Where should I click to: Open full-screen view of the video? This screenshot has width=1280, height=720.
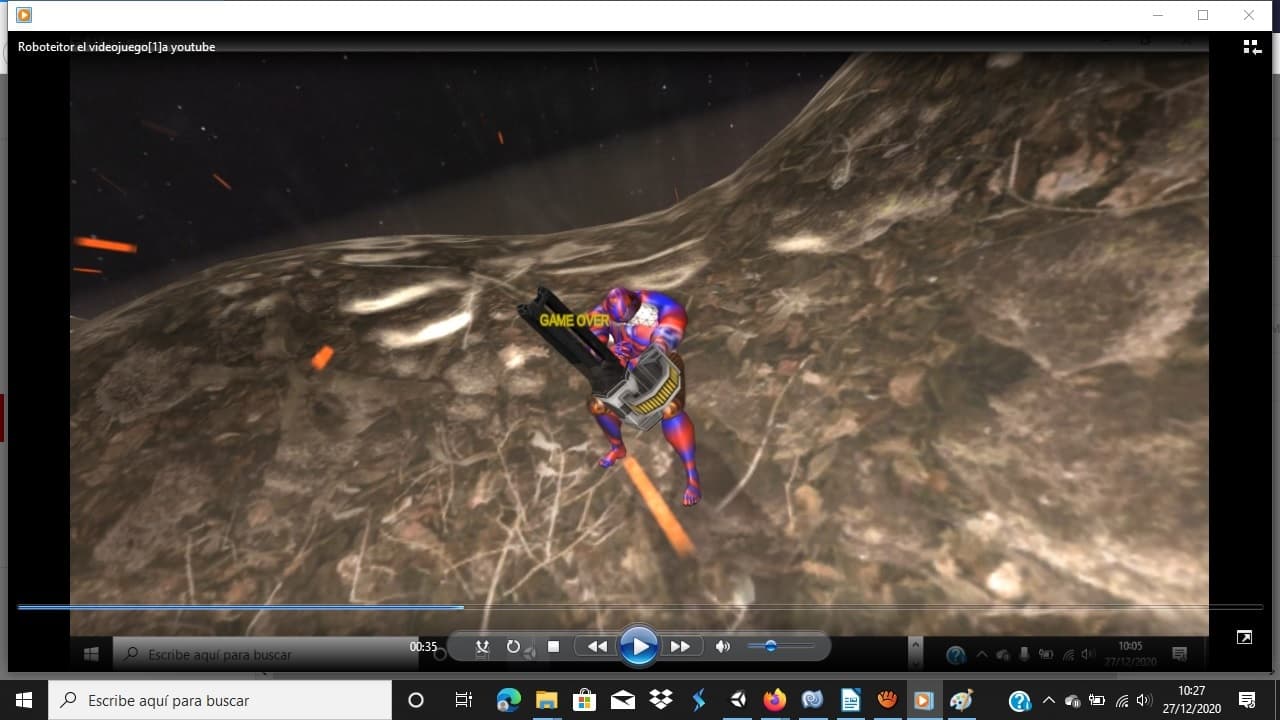coord(1244,637)
